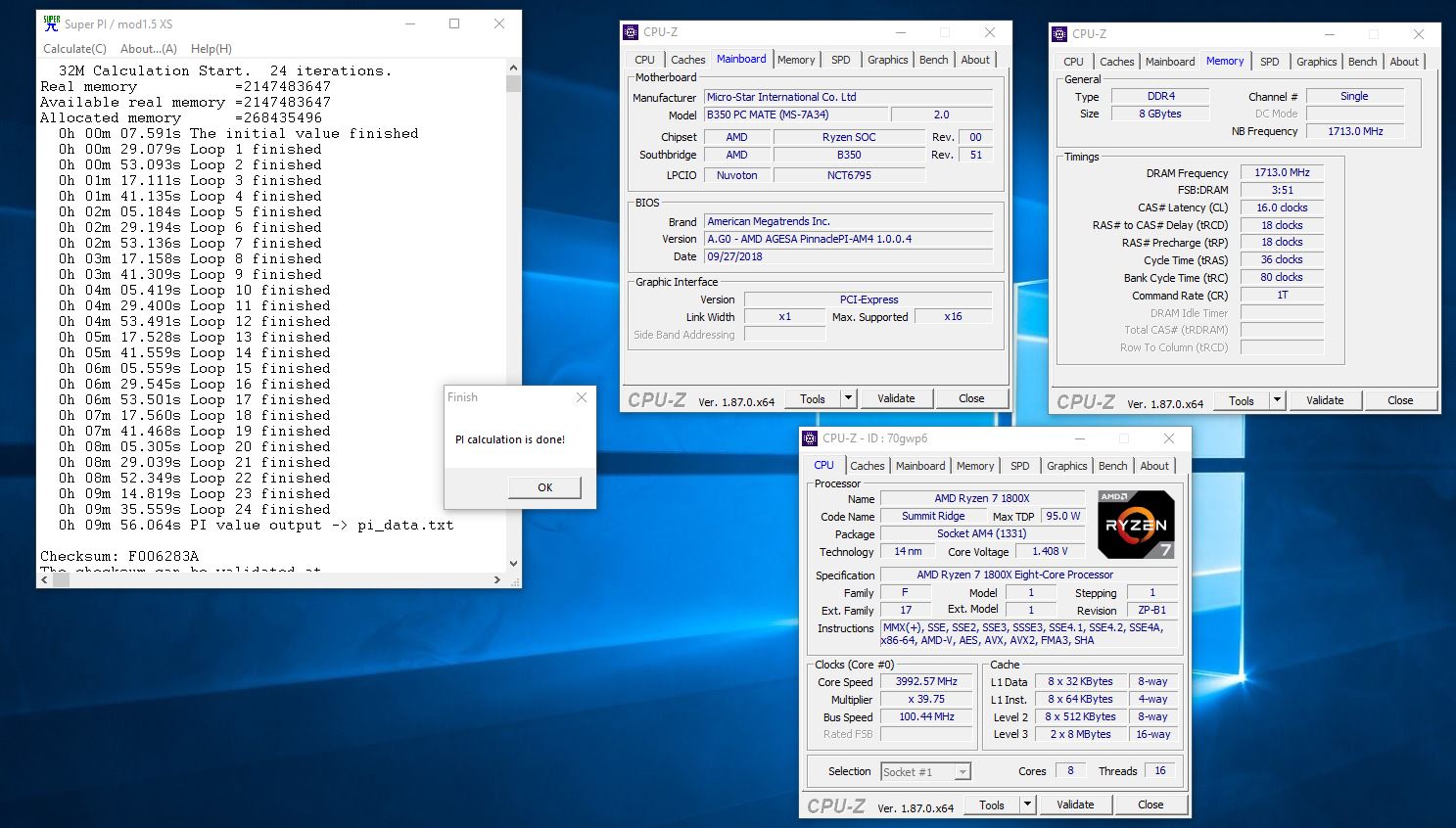Open About tab in the Memory CPU-Z window

(1404, 62)
